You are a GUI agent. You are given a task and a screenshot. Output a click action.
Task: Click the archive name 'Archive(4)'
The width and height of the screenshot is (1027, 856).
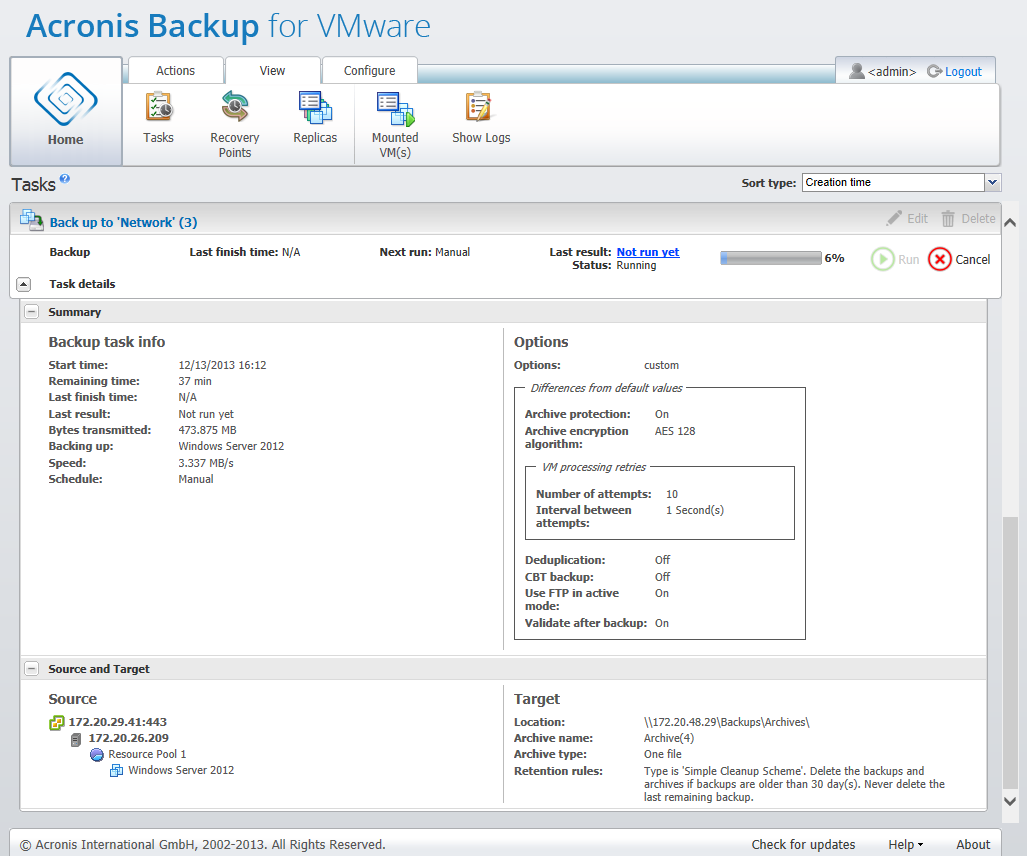point(668,738)
